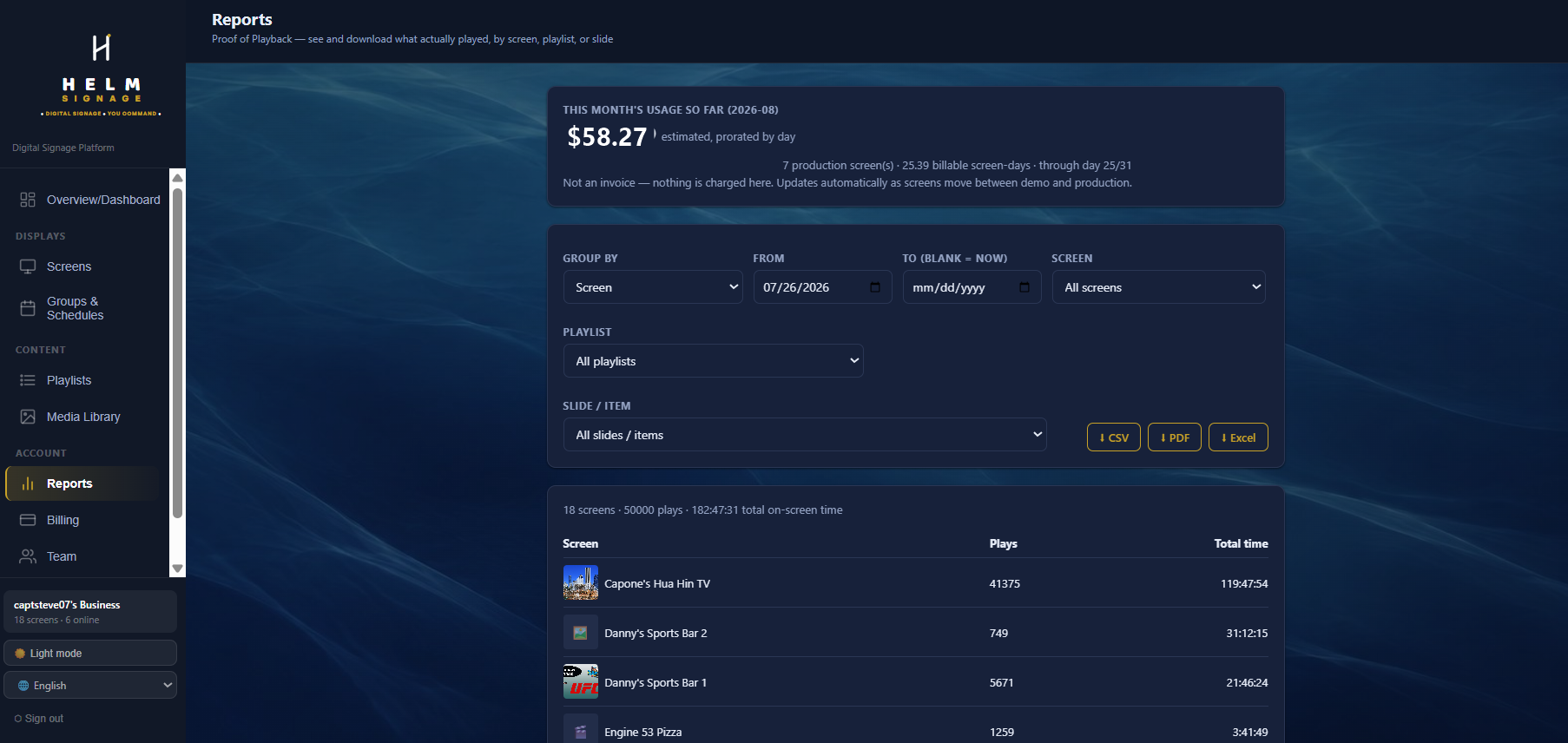Screen dimensions: 1568x743
Task: Open the Group By dropdown
Action: click(653, 287)
